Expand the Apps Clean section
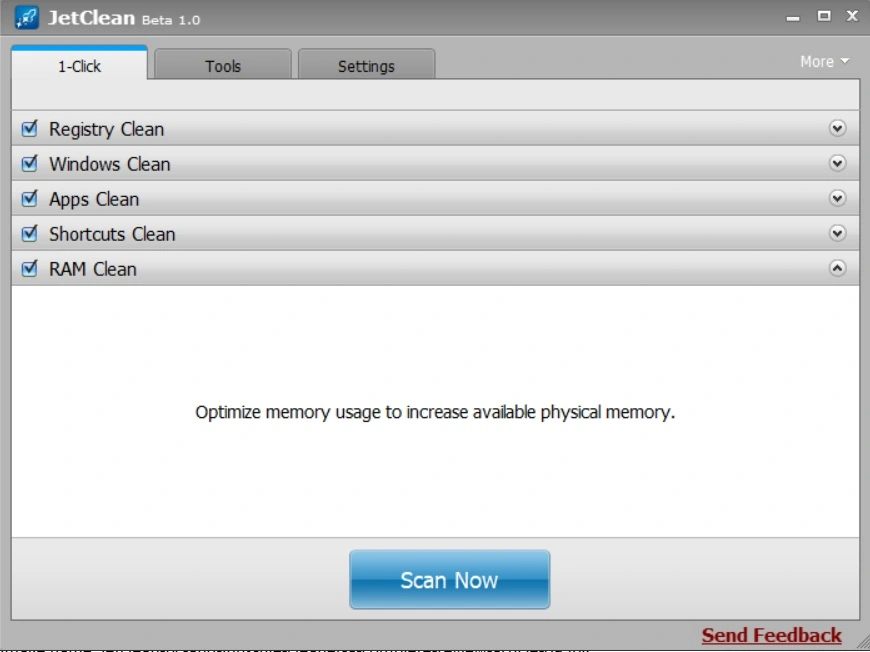The width and height of the screenshot is (870, 652). (x=837, y=198)
